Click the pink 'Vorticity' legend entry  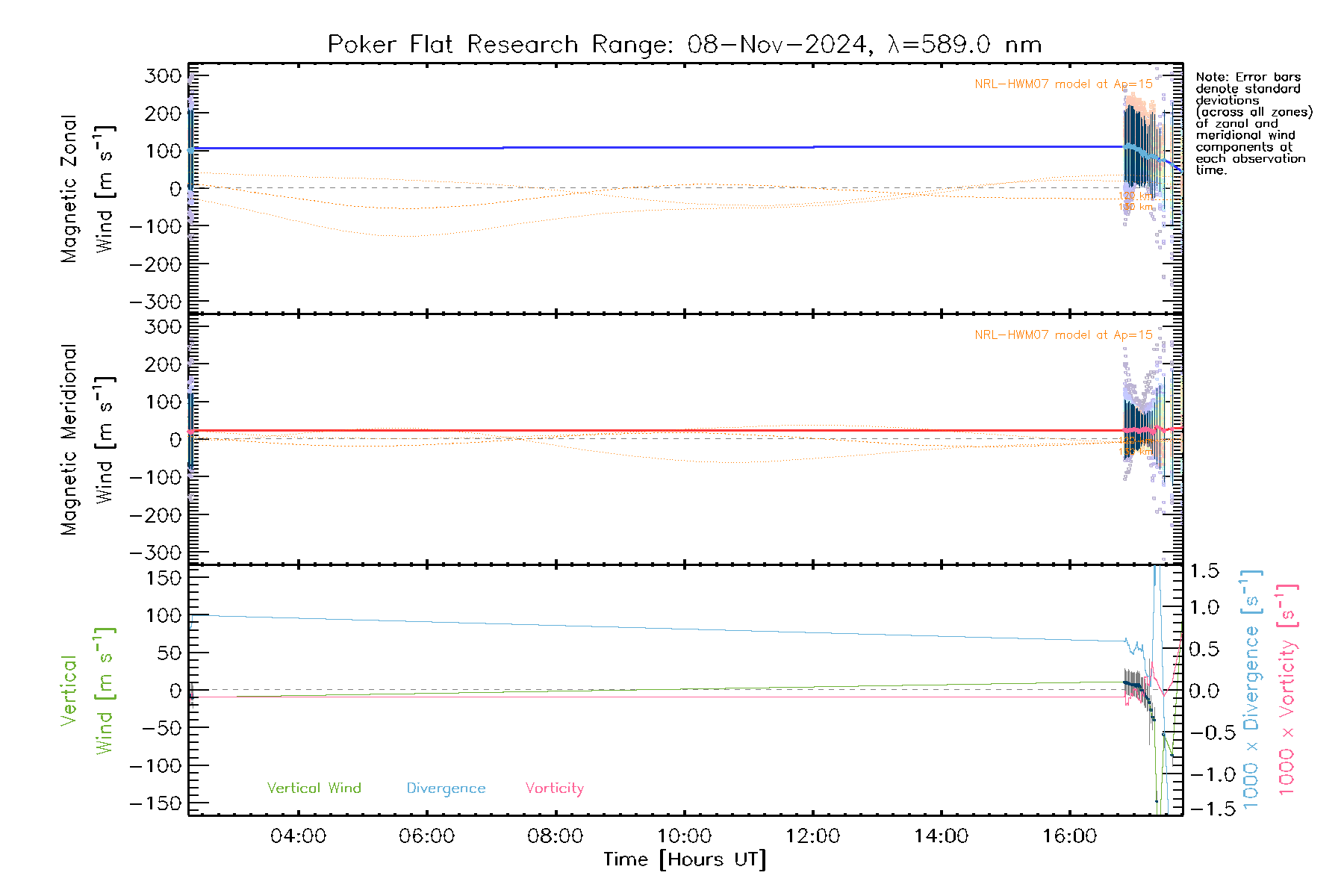click(x=554, y=788)
